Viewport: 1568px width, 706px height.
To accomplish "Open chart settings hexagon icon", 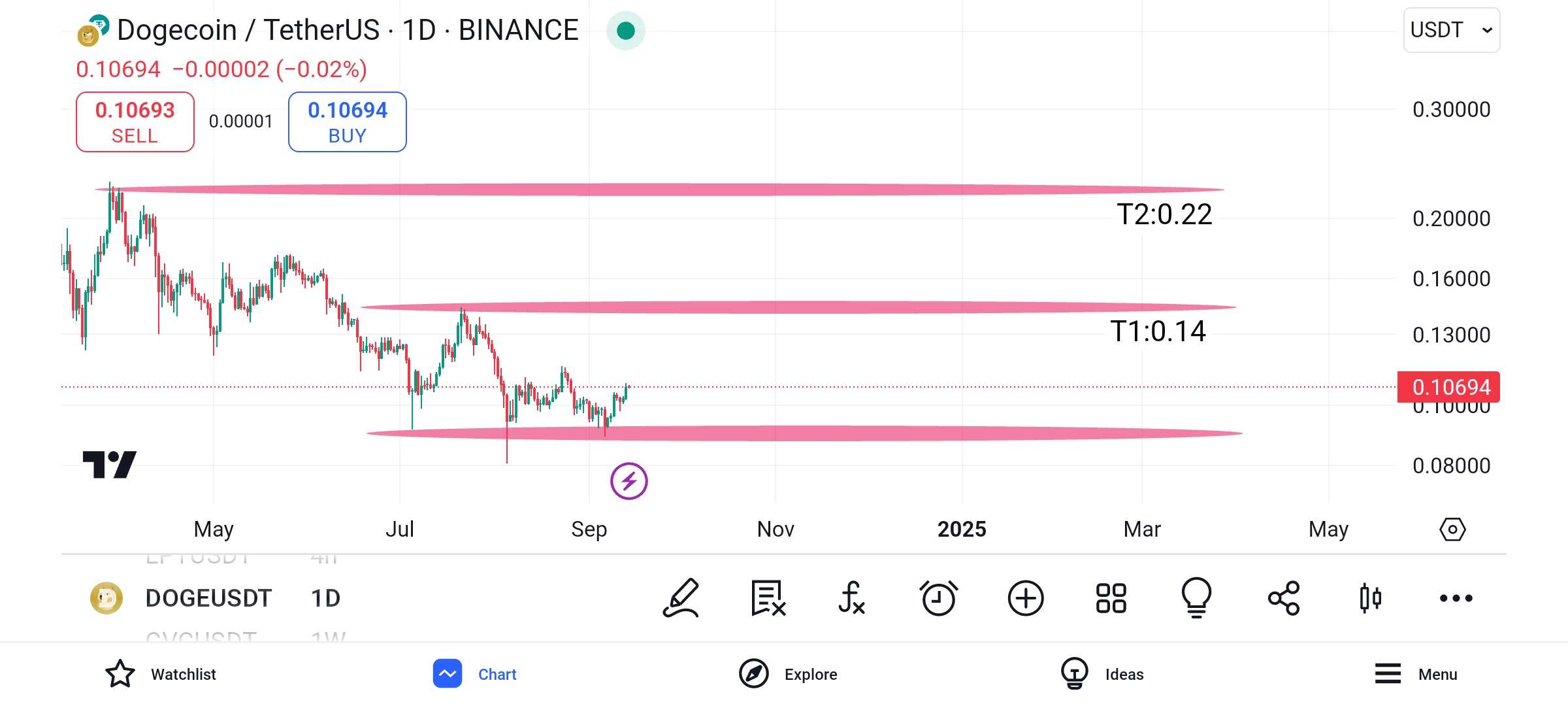I will point(1452,529).
